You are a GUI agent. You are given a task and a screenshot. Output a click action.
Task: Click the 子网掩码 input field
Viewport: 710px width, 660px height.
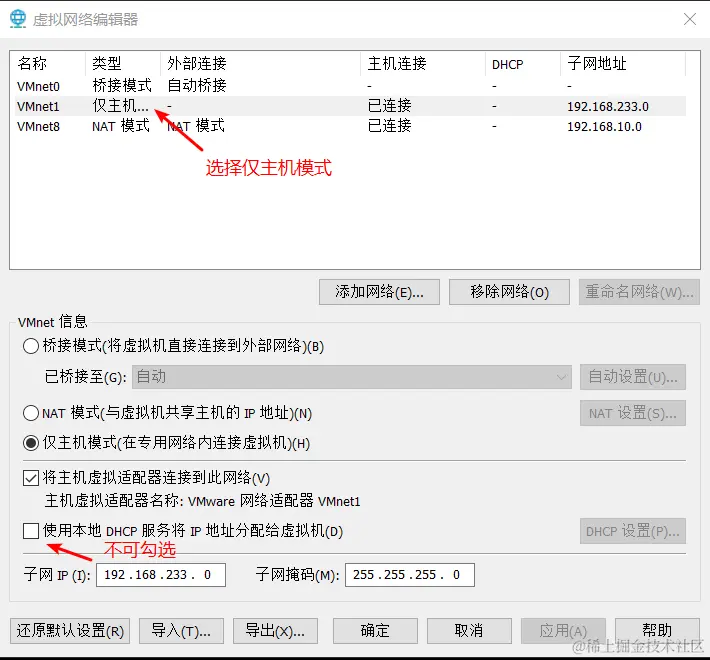tap(410, 575)
